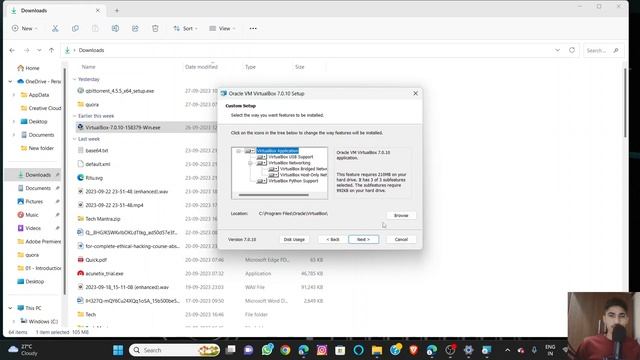The height and width of the screenshot is (360, 640).
Task: Go up one folder level
Action: pyautogui.click(x=51, y=50)
